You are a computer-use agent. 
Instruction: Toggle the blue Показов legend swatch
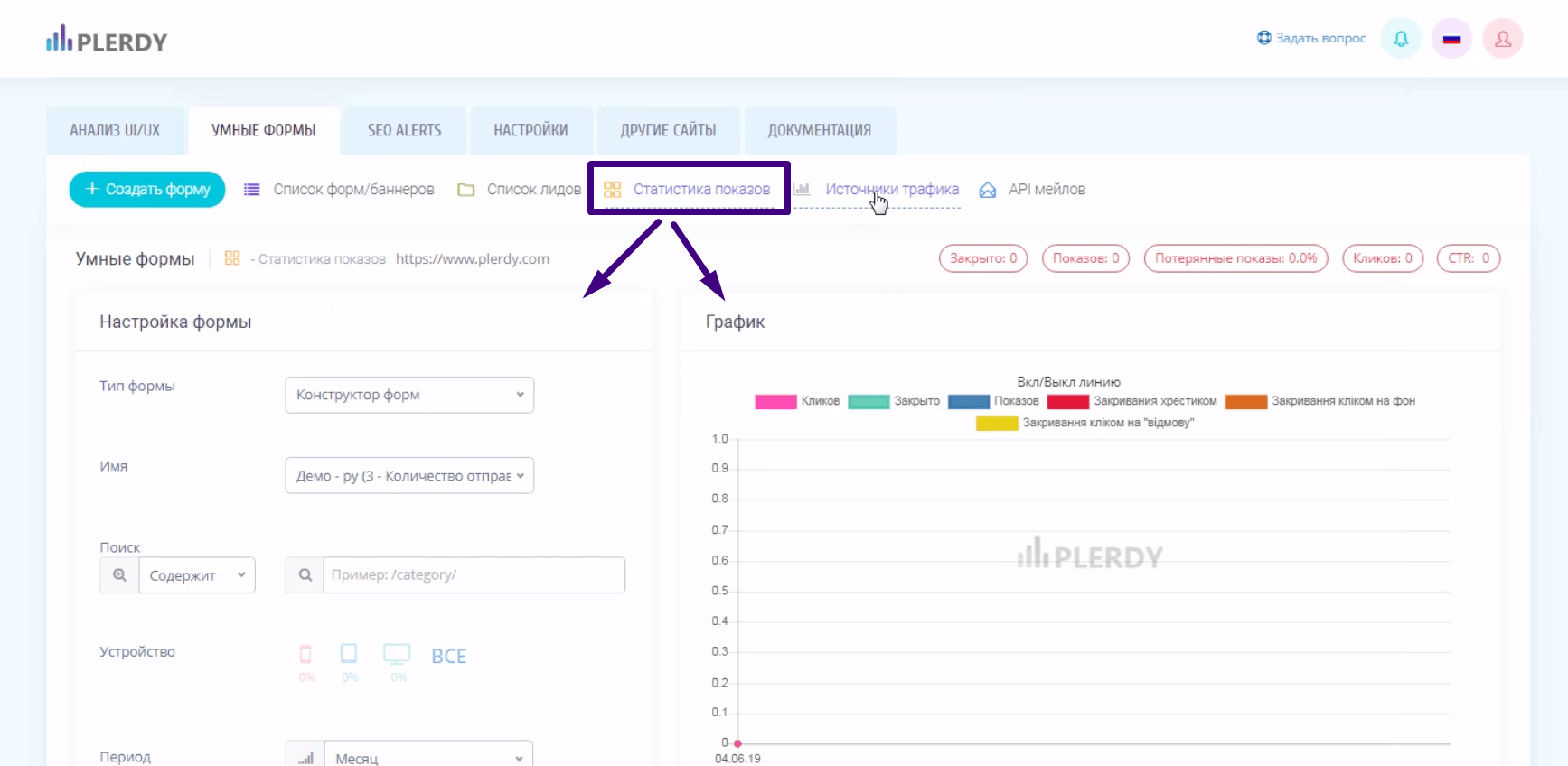[969, 402]
